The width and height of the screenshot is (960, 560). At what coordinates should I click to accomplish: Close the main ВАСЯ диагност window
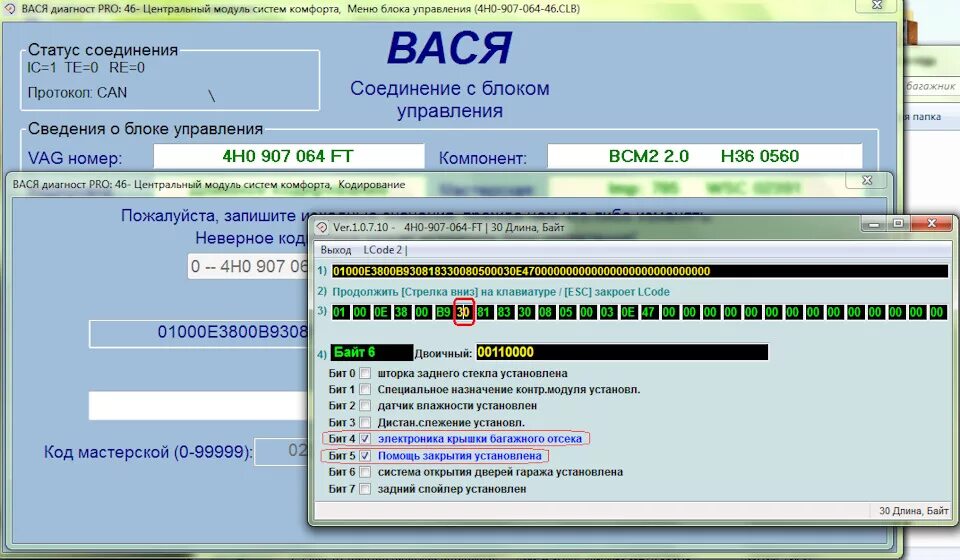pyautogui.click(x=877, y=5)
